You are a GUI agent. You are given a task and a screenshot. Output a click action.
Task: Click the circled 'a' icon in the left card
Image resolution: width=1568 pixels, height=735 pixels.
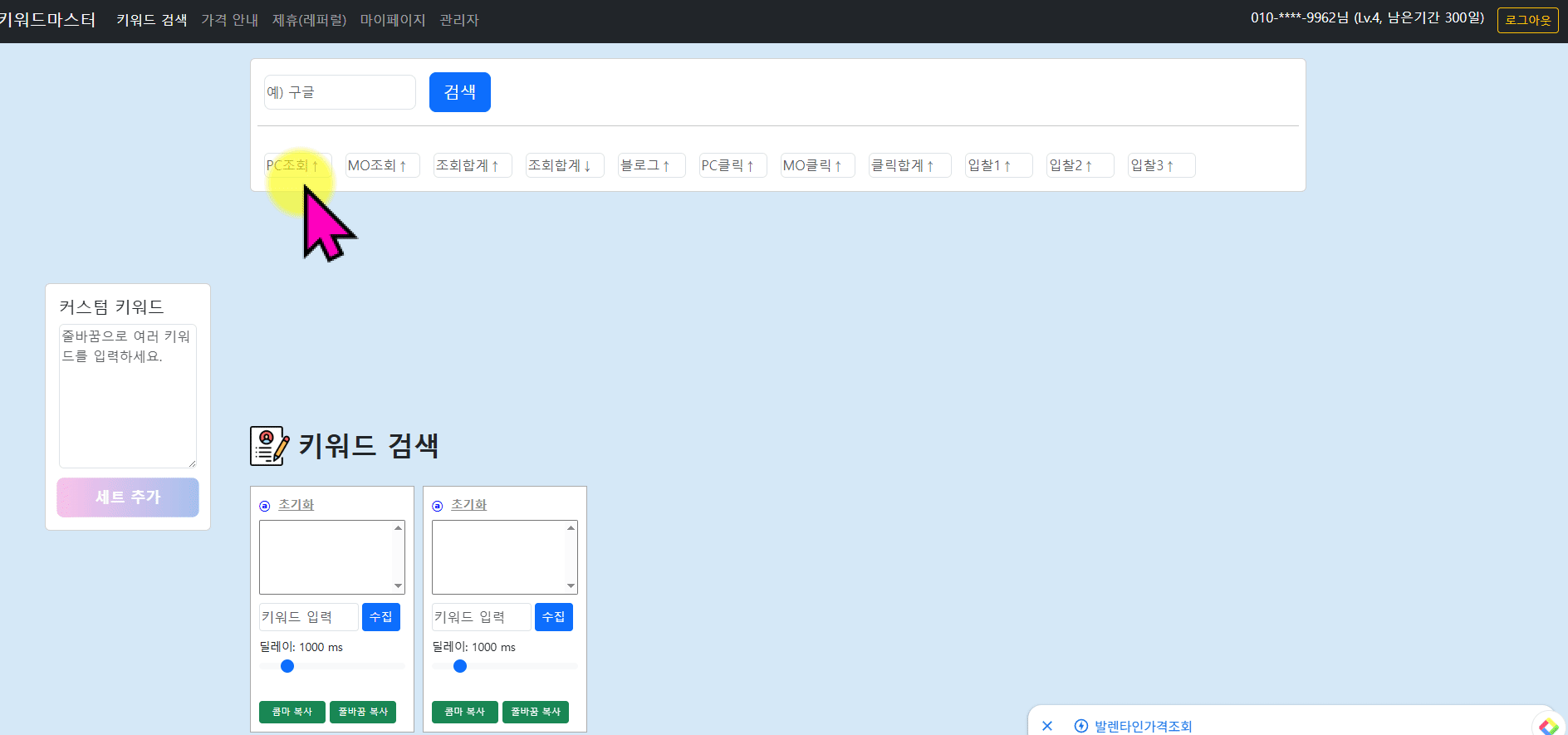[265, 506]
